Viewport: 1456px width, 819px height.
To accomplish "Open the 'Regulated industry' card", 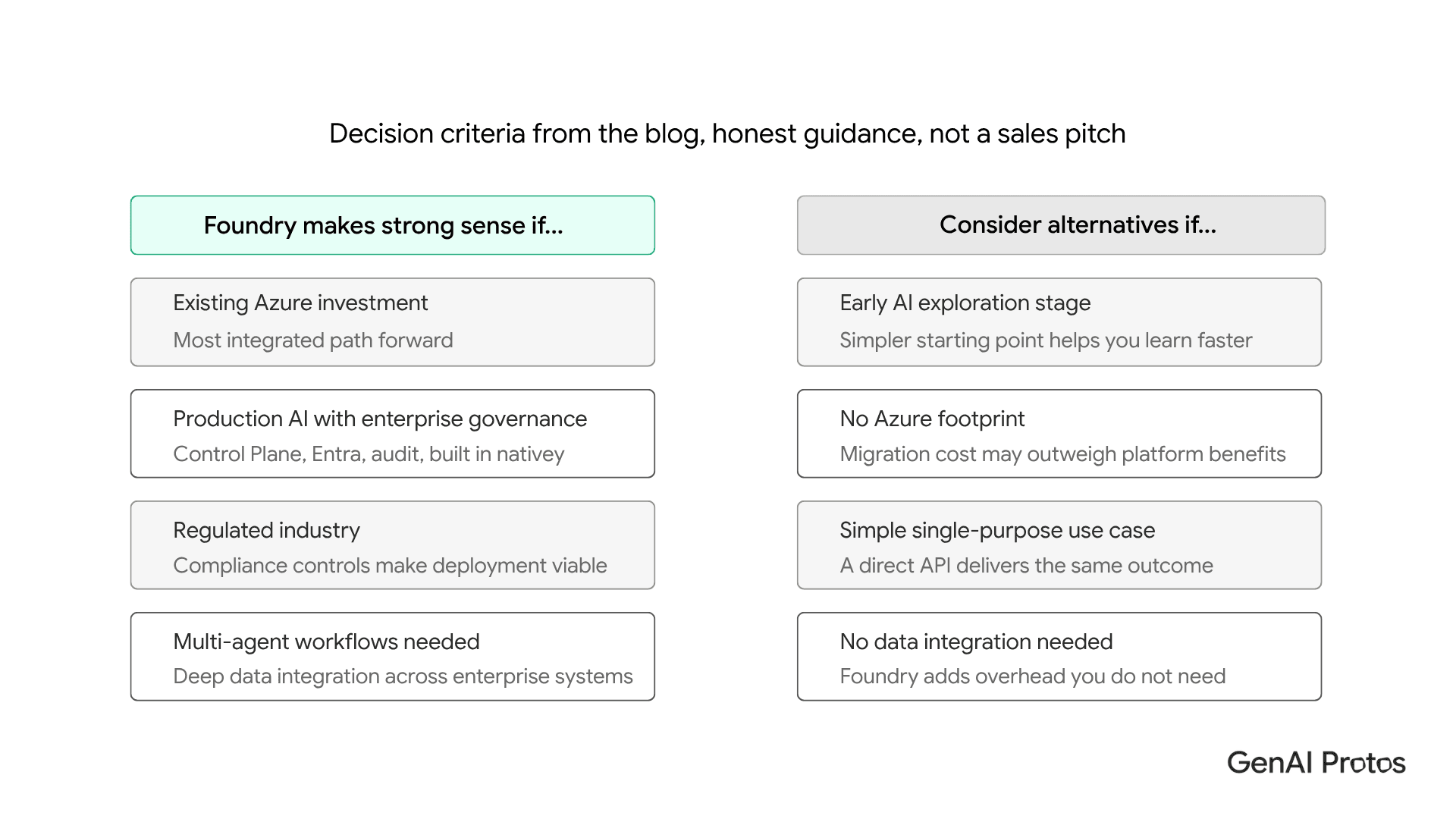I will tap(393, 545).
